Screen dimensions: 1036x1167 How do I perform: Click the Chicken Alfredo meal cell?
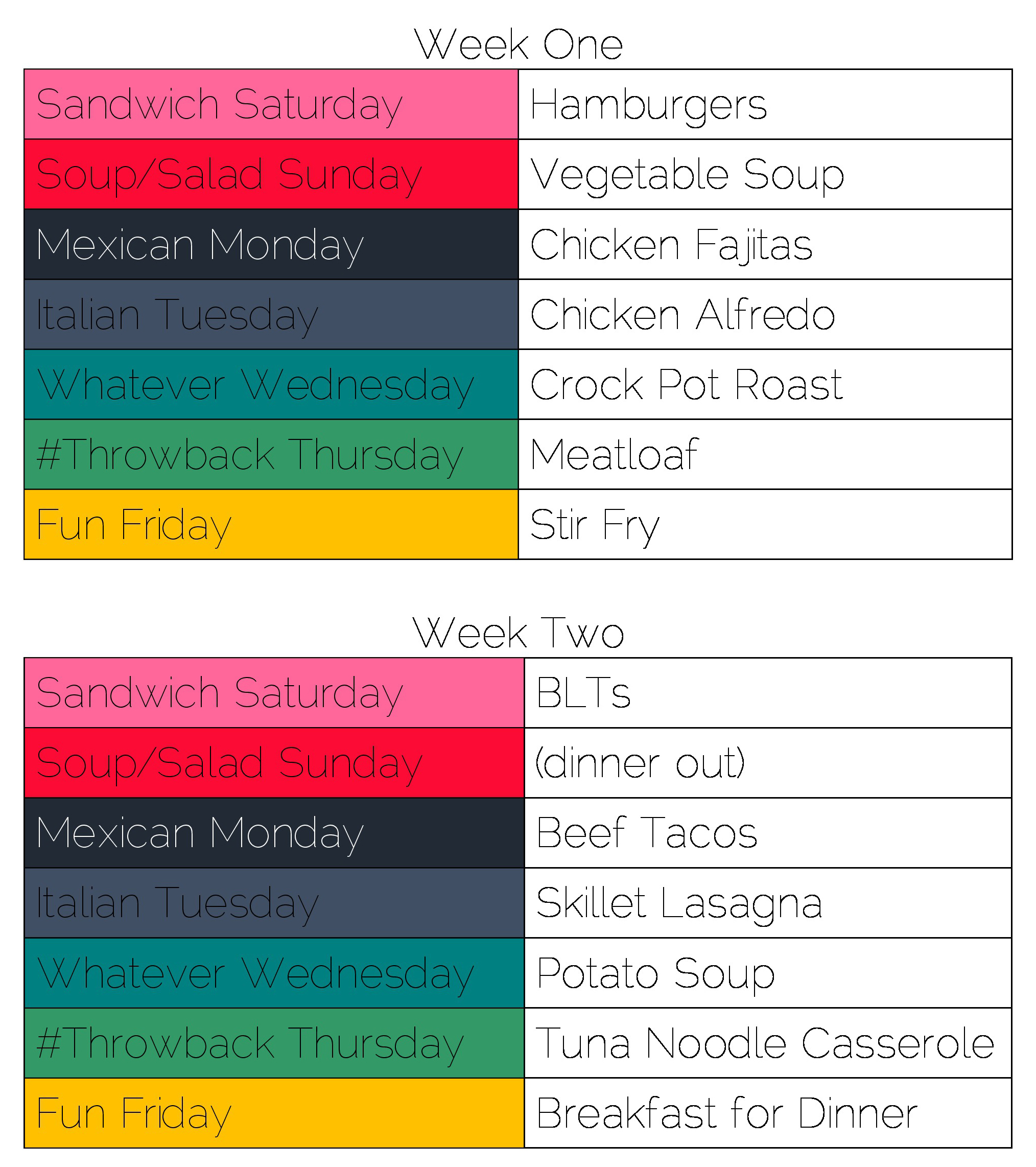(764, 315)
